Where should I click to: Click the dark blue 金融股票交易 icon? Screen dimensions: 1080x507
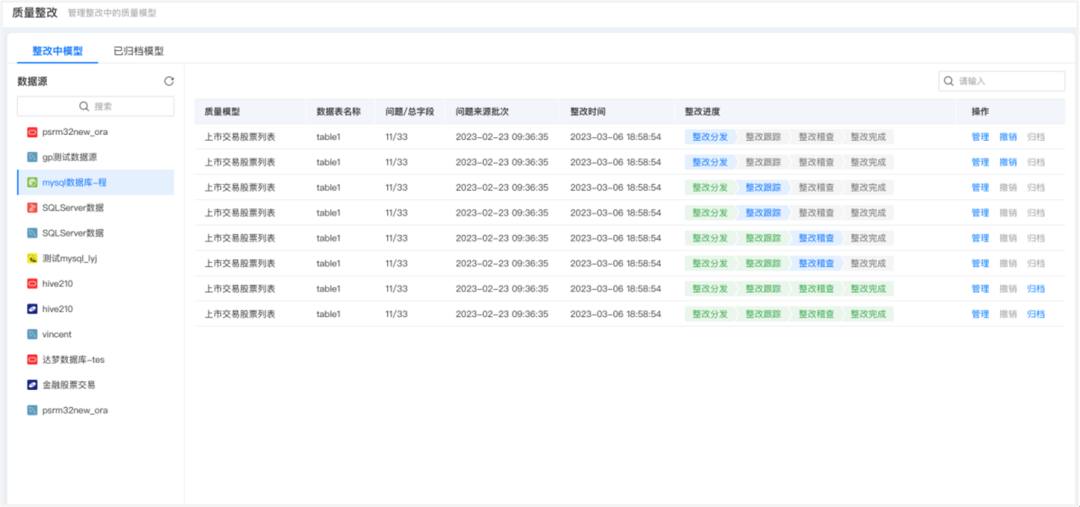click(x=32, y=385)
